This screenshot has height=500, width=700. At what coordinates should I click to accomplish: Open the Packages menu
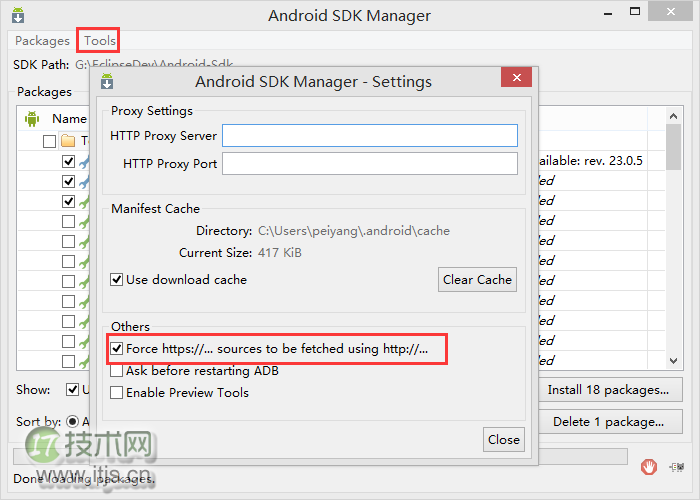(42, 41)
